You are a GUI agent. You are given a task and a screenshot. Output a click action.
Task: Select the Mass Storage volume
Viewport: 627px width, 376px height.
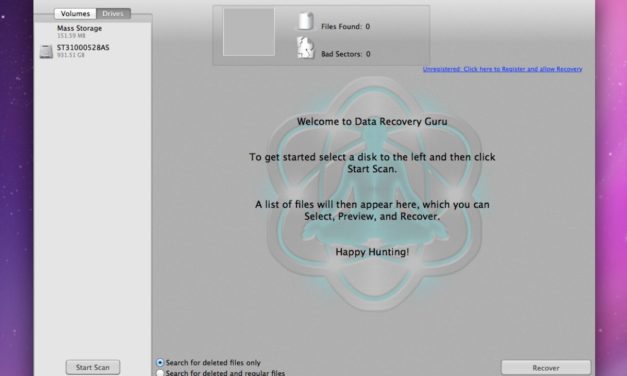point(93,31)
